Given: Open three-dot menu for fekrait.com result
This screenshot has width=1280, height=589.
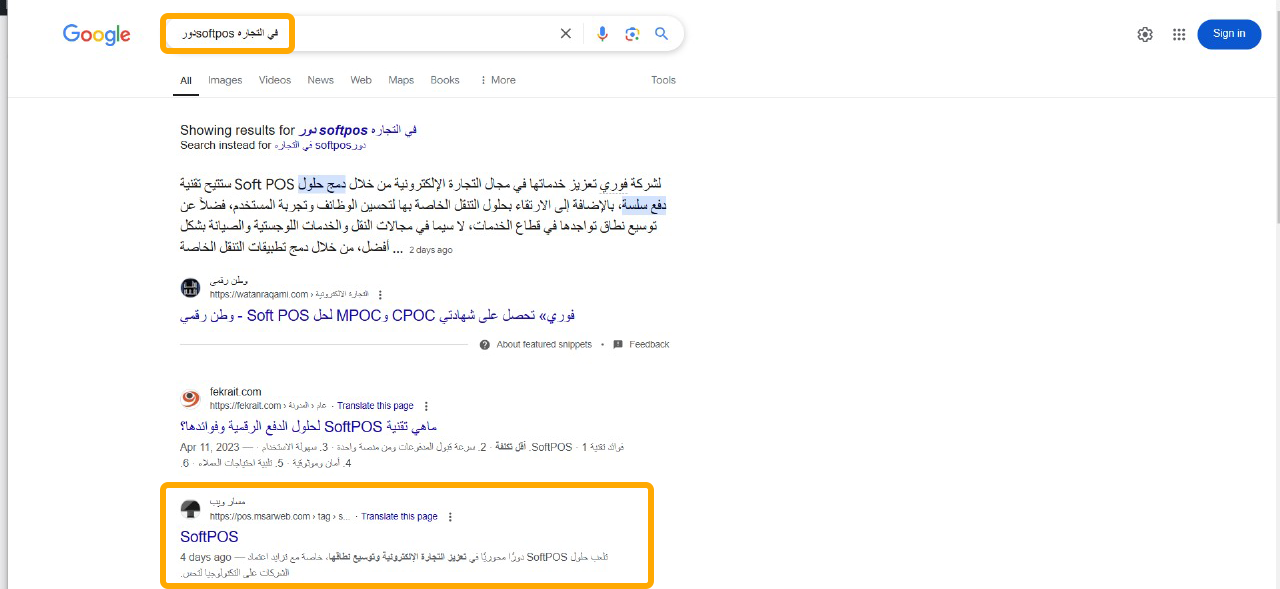Looking at the screenshot, I should tap(426, 406).
